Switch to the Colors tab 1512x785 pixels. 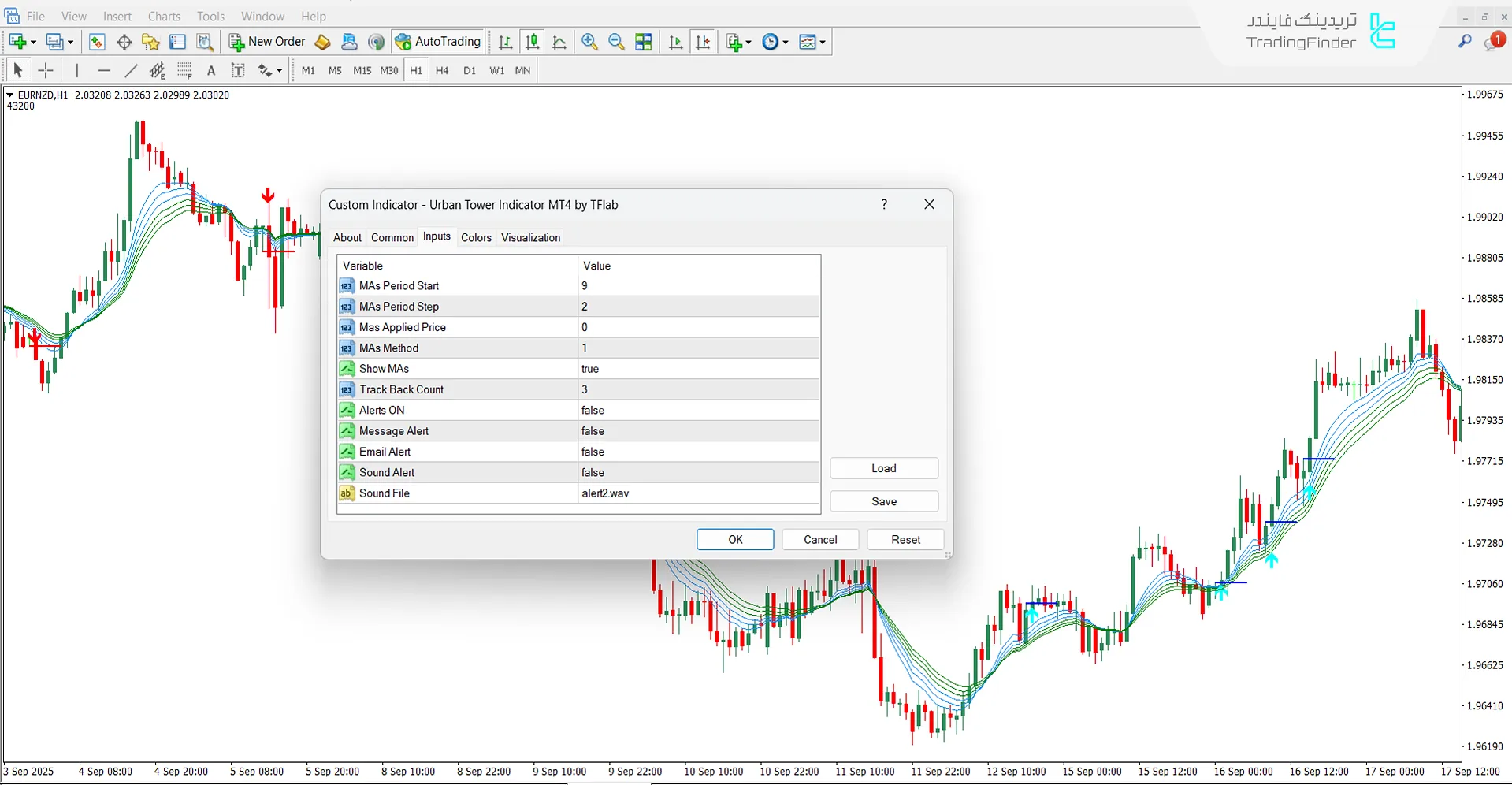tap(476, 238)
